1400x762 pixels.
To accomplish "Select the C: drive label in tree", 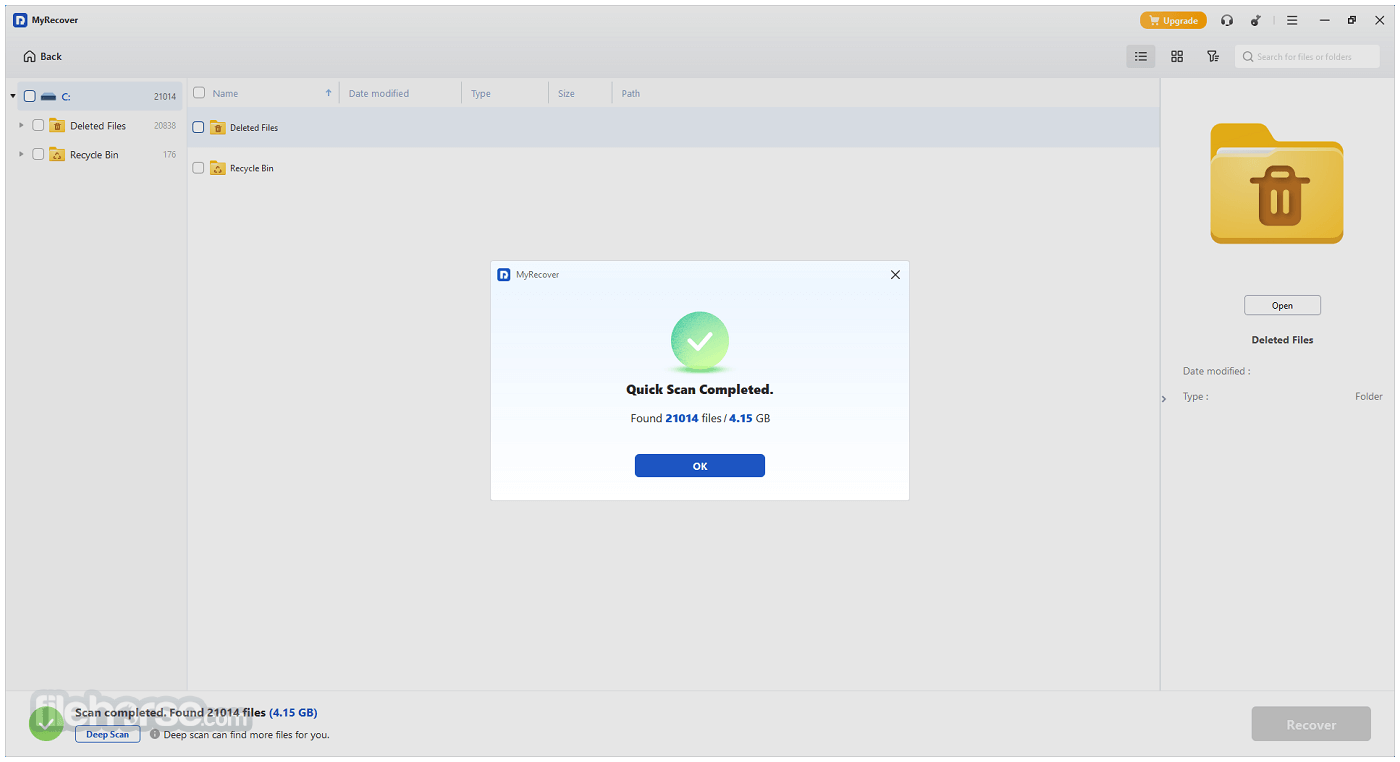I will pos(66,97).
